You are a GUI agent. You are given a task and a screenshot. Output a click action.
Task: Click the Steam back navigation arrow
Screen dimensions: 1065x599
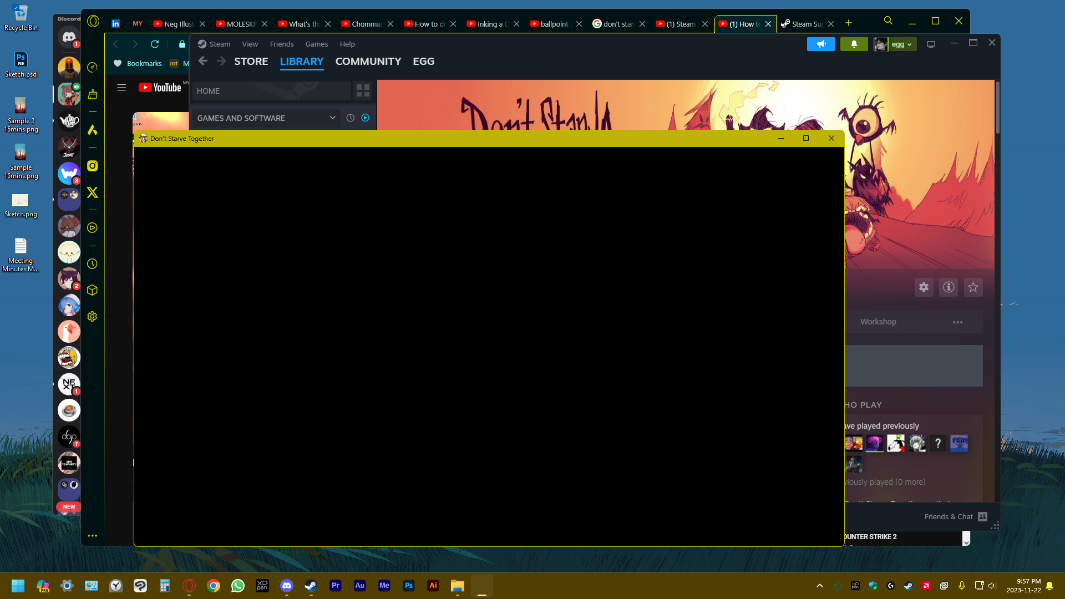click(203, 62)
